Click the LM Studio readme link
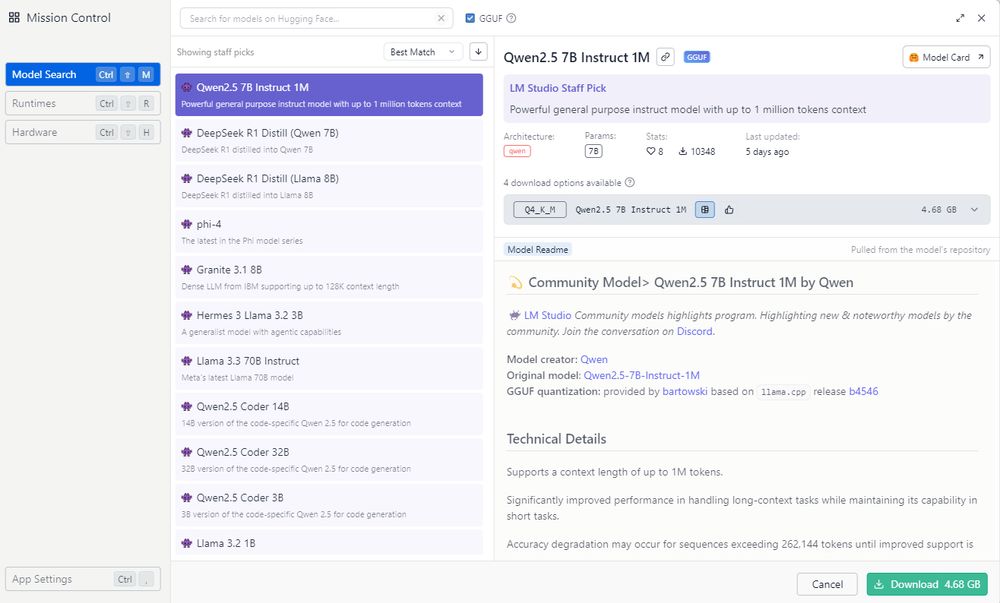1000x603 pixels. click(x=547, y=315)
